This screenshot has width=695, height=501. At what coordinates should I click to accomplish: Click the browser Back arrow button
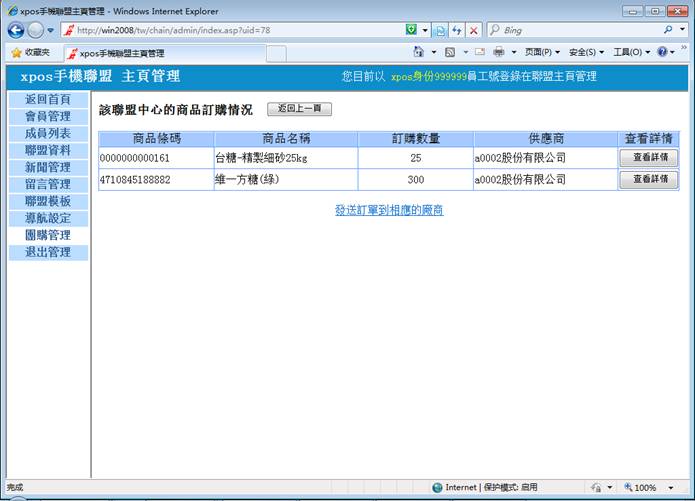(x=18, y=30)
